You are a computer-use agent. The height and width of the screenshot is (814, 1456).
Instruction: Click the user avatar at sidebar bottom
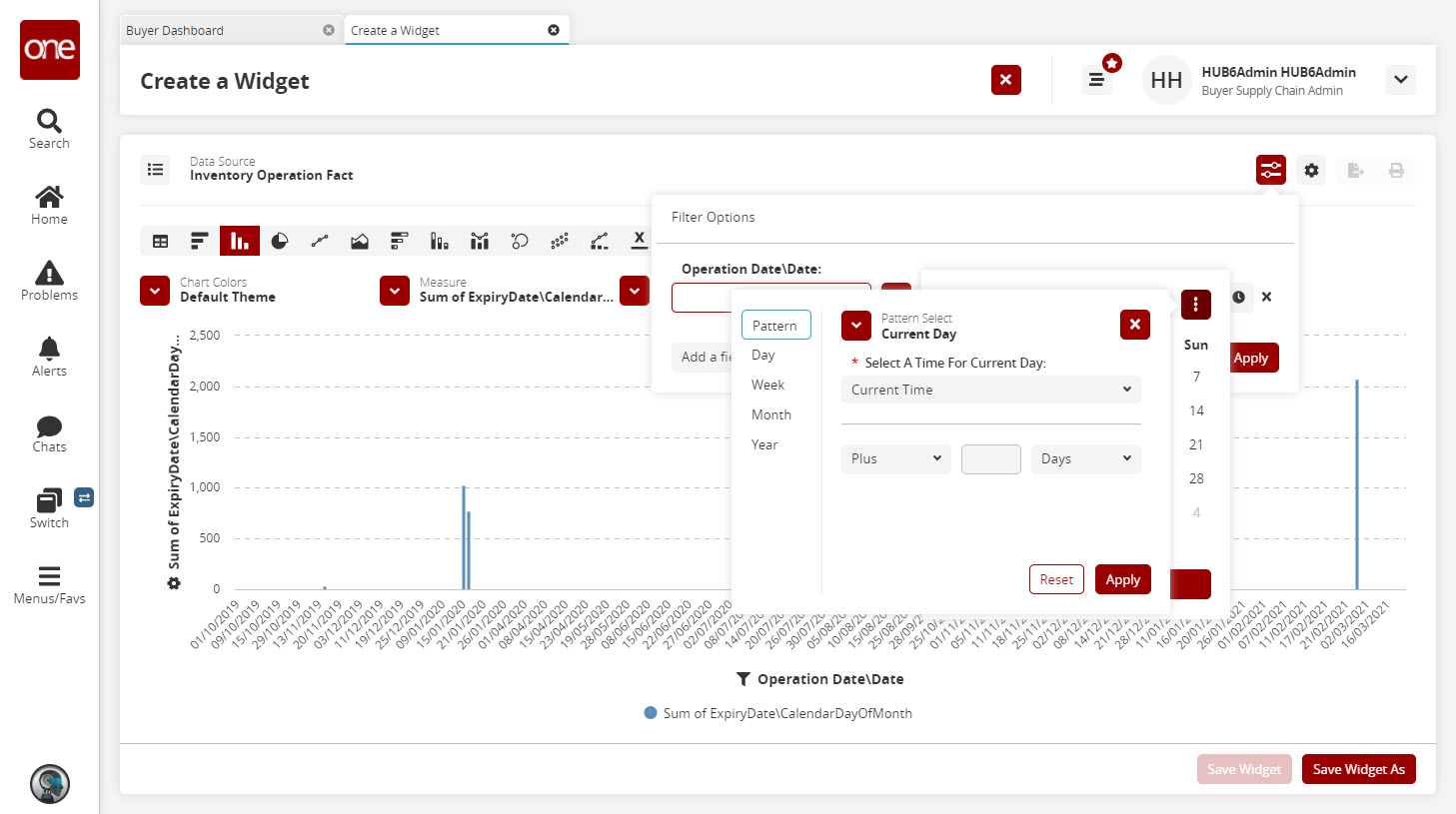[x=50, y=784]
